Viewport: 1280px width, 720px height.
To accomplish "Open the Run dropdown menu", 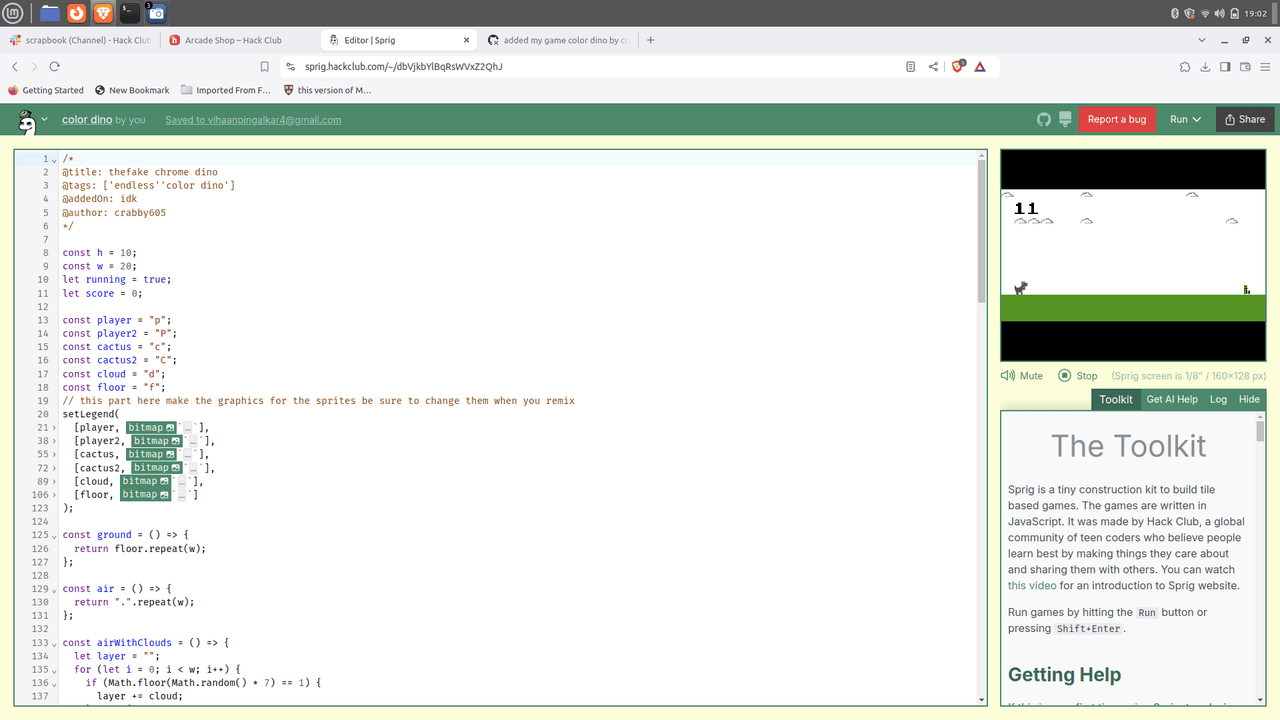I will click(x=1185, y=119).
